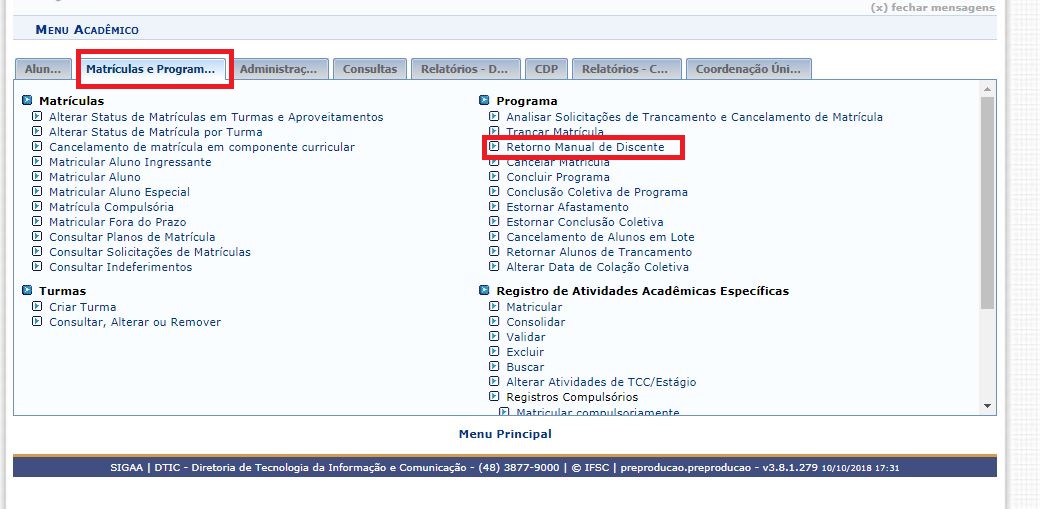Click the Registro de Atividades Acadêmicas Específicas icon

[x=484, y=291]
